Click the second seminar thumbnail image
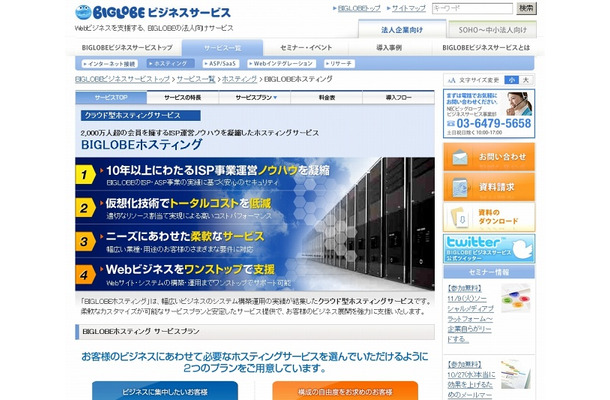 pyautogui.click(x=515, y=374)
